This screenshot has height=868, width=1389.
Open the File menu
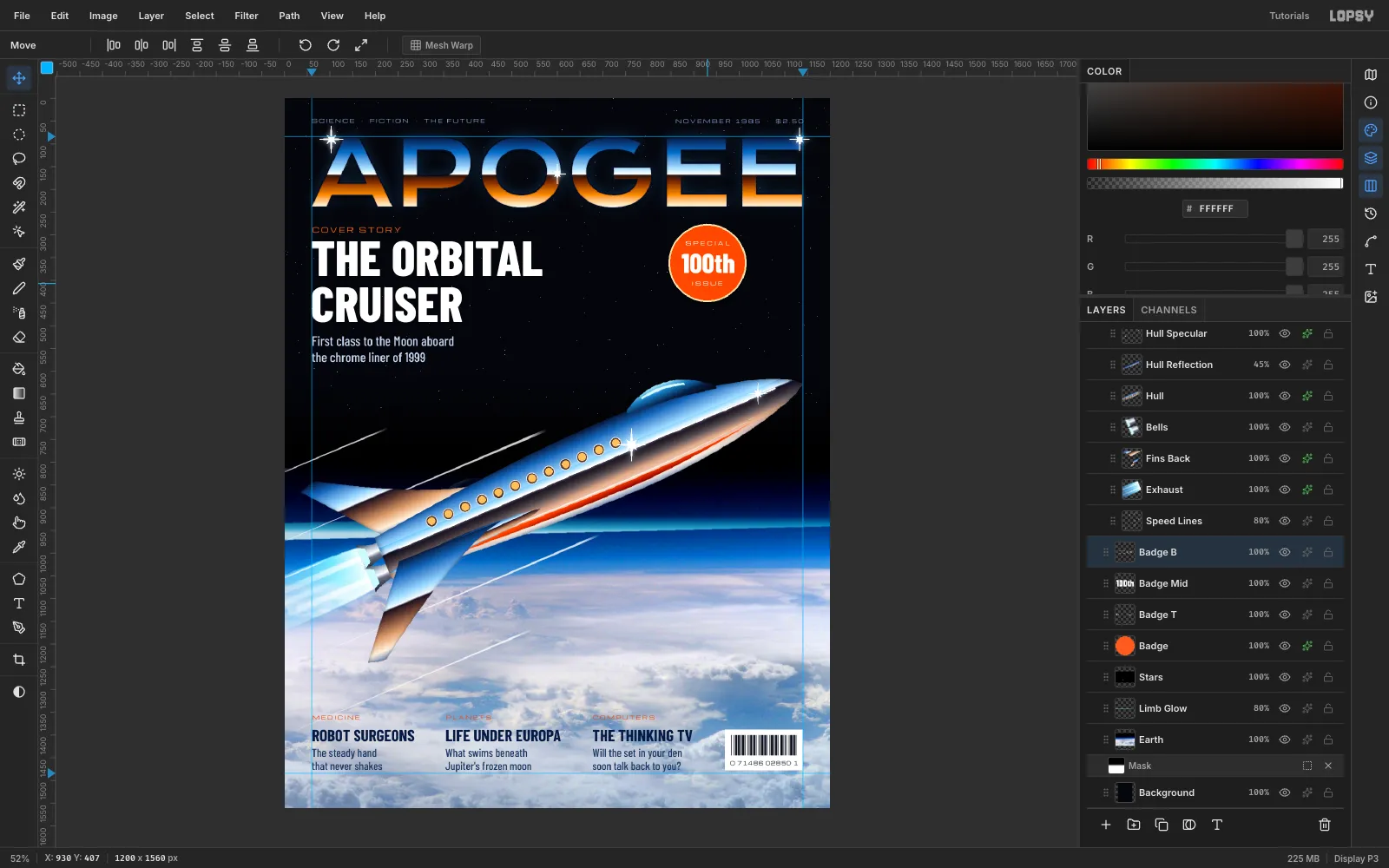(22, 16)
